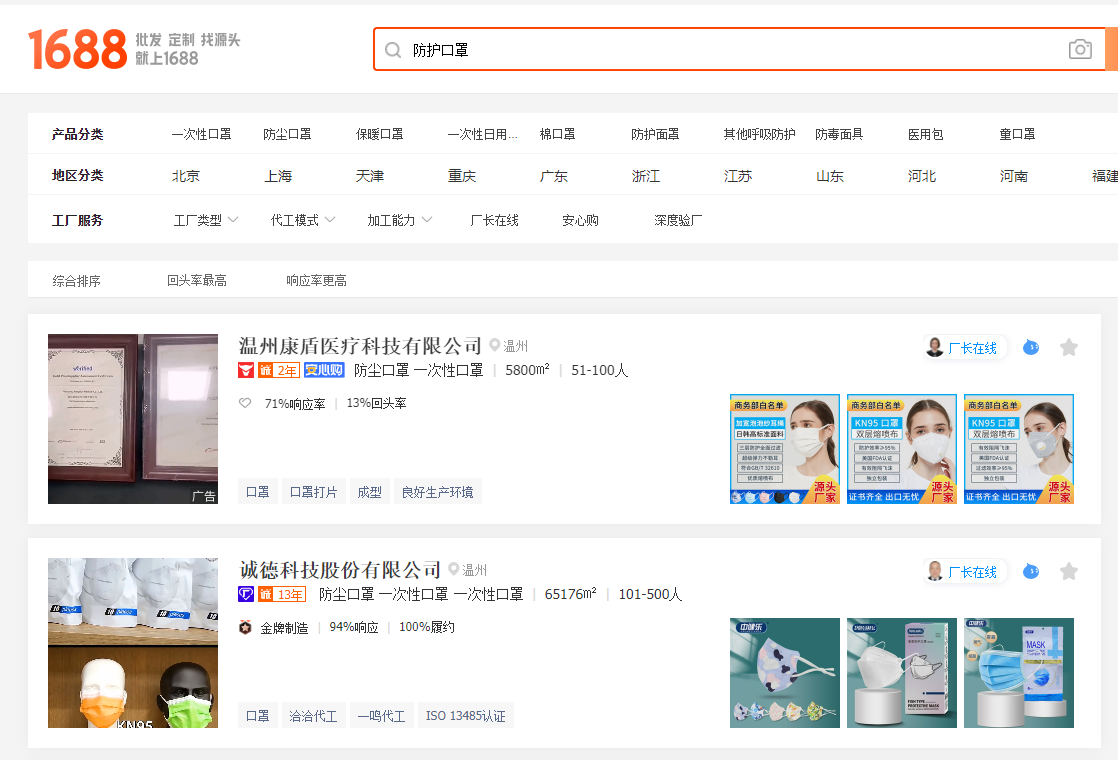Image resolution: width=1118 pixels, height=760 pixels.
Task: Click the 1688 logo
Action: [x=78, y=49]
